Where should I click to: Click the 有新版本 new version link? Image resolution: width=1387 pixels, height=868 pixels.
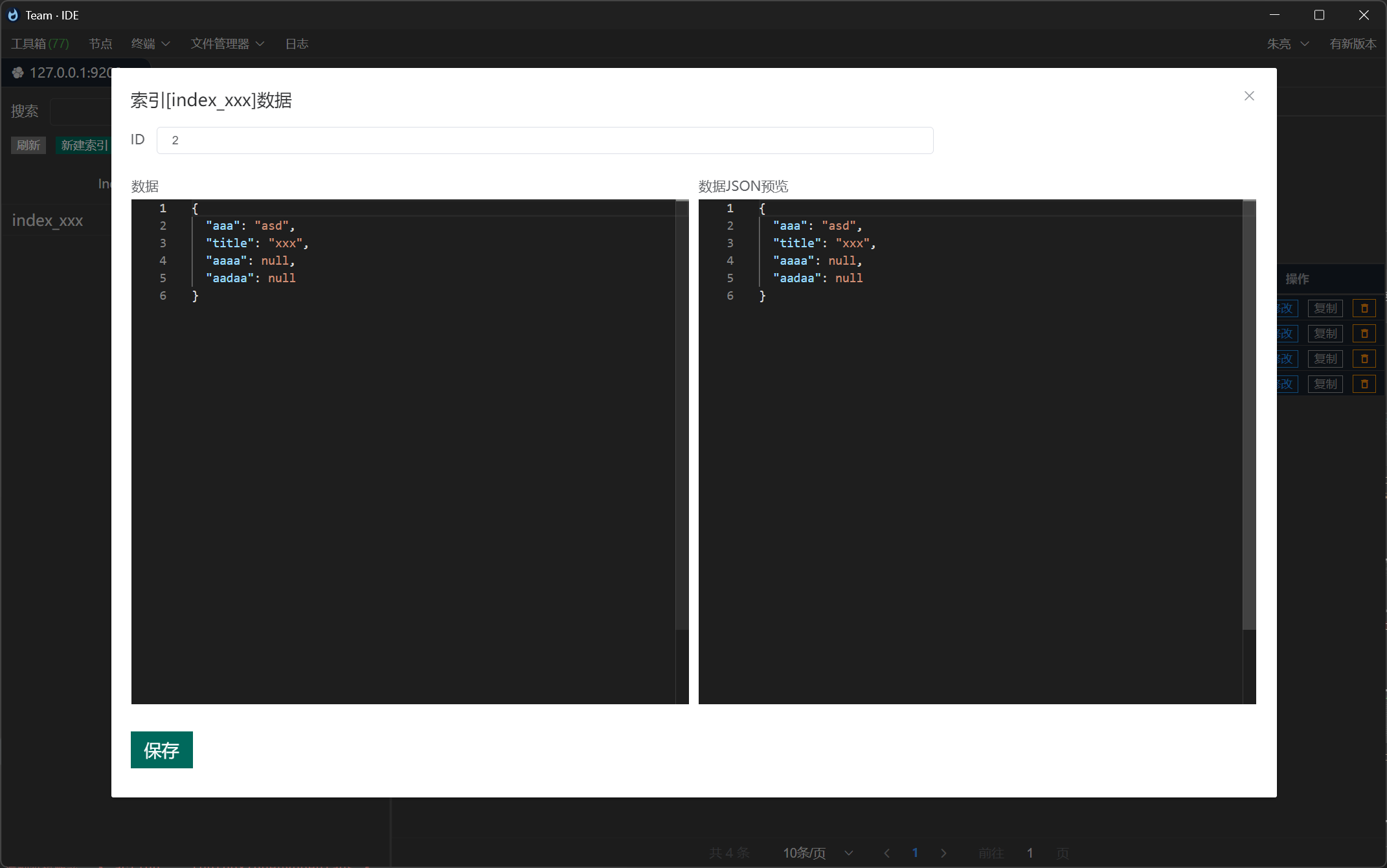pyautogui.click(x=1353, y=43)
